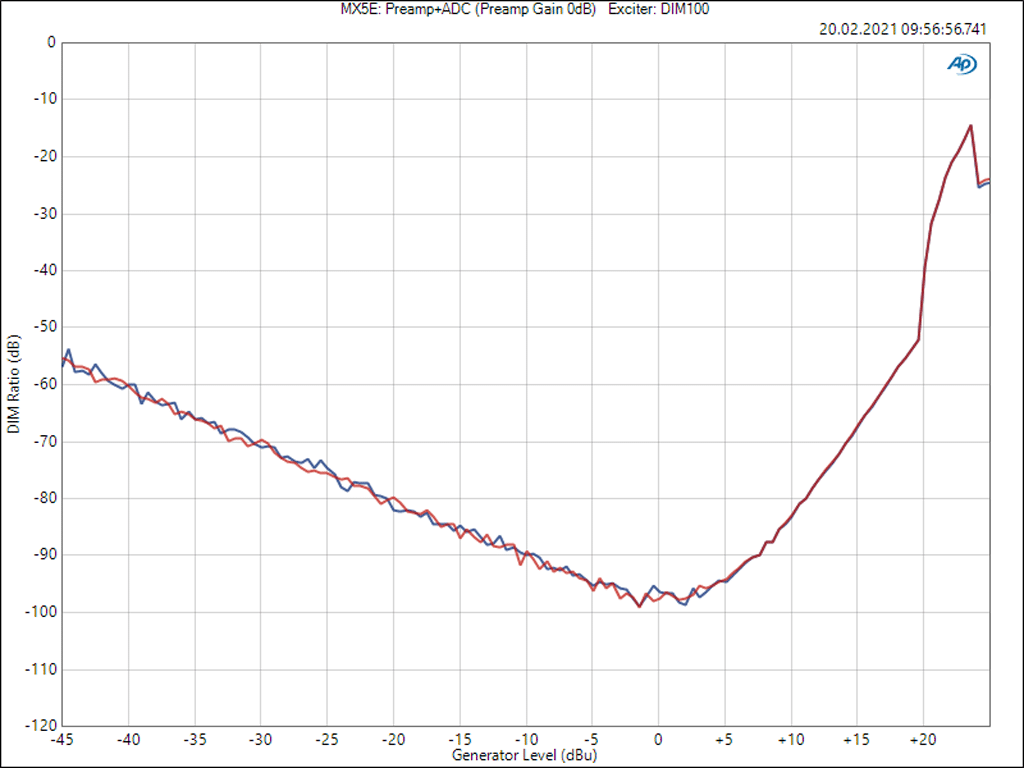Click the +5 tick on horizontal axis
The width and height of the screenshot is (1024, 768).
(x=723, y=739)
